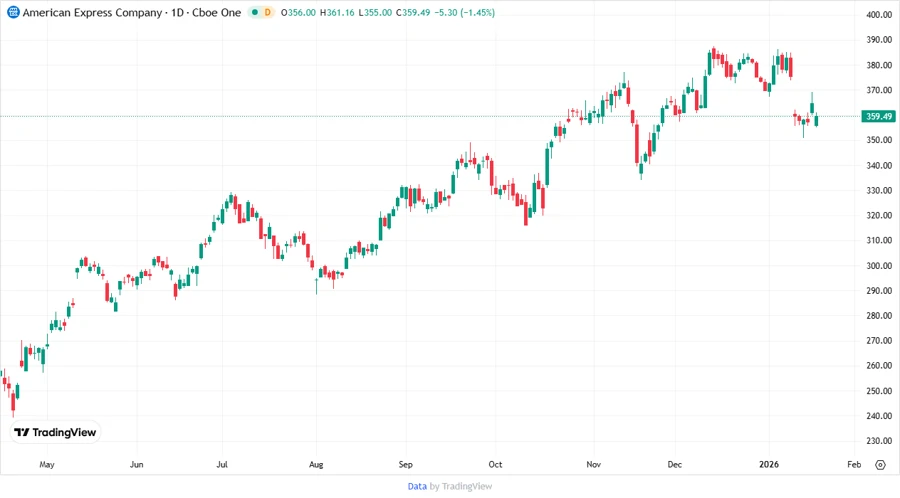This screenshot has height=498, width=900.
Task: Click the 1D interval label in the title
Action: click(x=177, y=13)
